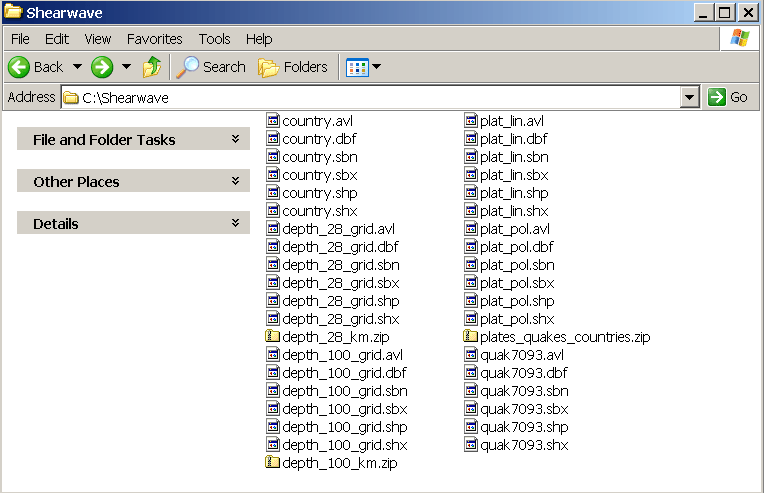Open the File menu
Image resolution: width=764 pixels, height=493 pixels.
pyautogui.click(x=20, y=39)
